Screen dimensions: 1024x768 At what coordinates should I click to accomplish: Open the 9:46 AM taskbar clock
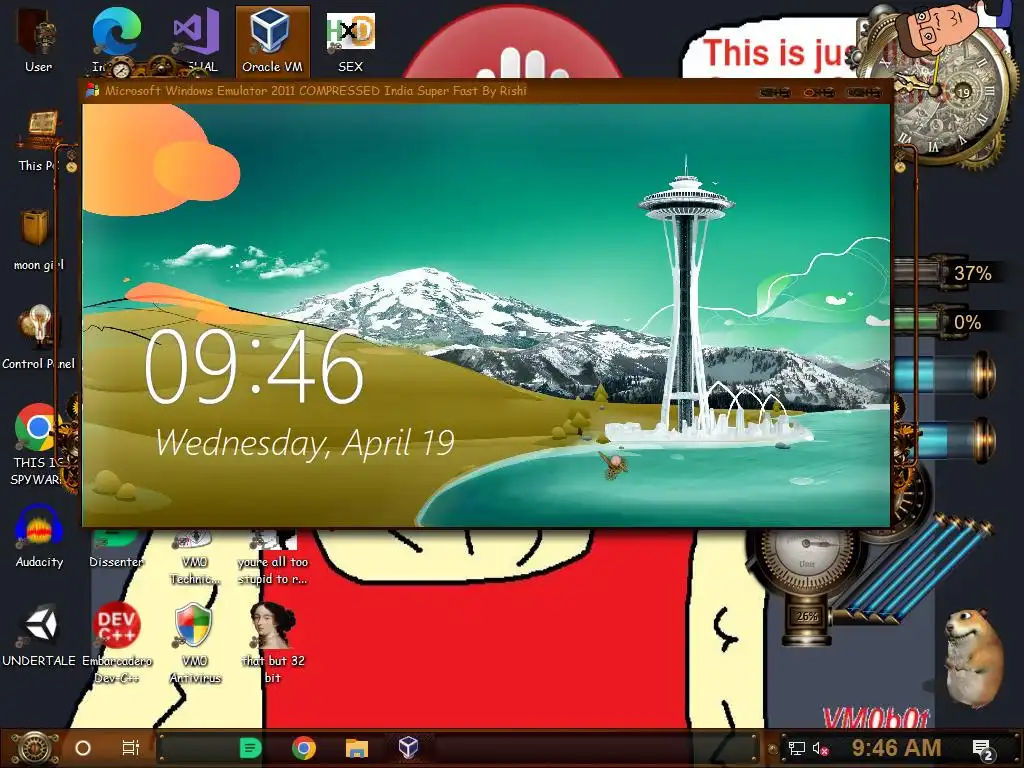(x=896, y=748)
